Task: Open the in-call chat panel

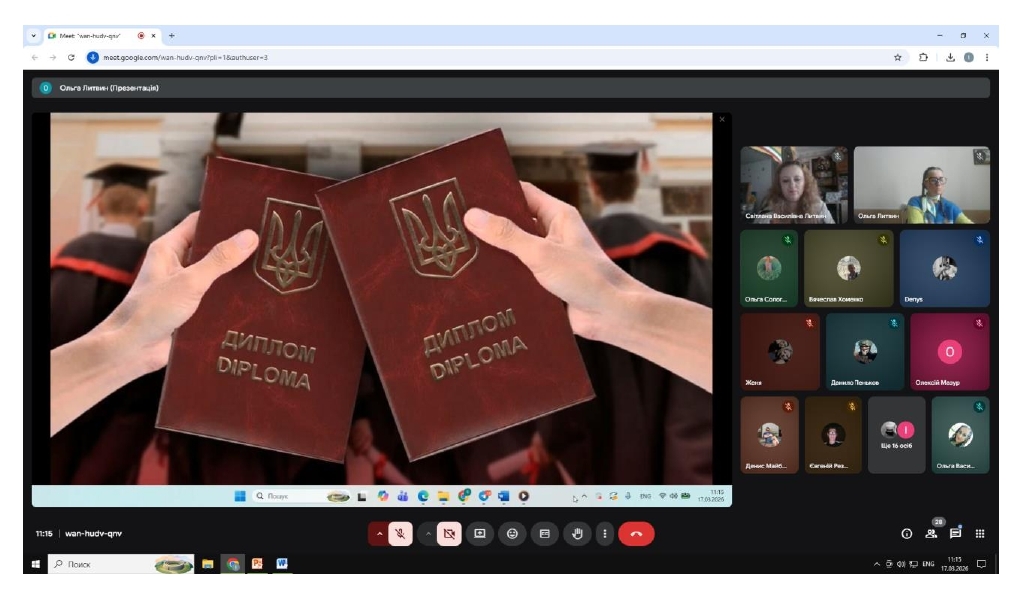Action: 955,533
